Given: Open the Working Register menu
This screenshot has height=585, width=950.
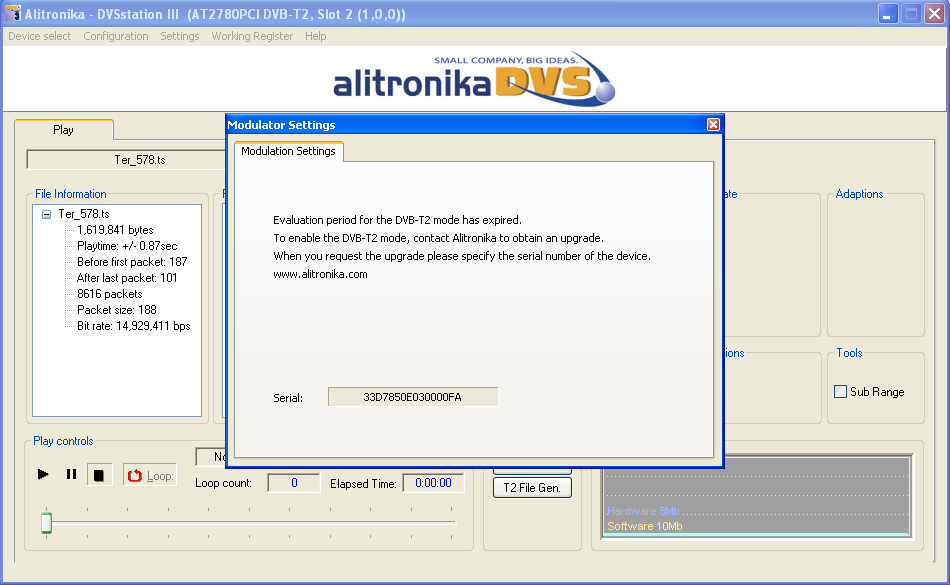Looking at the screenshot, I should pos(252,36).
